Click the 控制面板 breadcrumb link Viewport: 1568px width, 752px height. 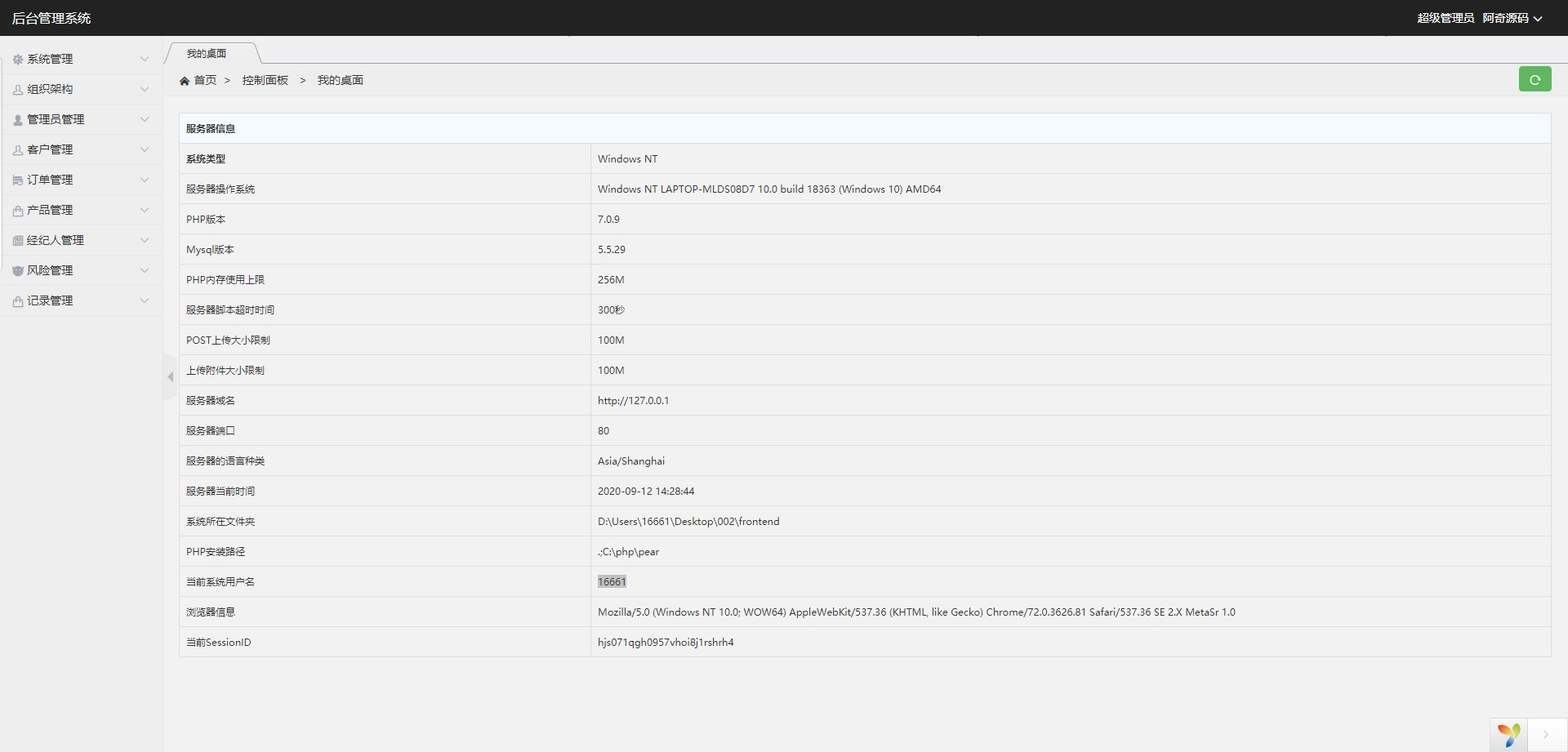(x=265, y=80)
